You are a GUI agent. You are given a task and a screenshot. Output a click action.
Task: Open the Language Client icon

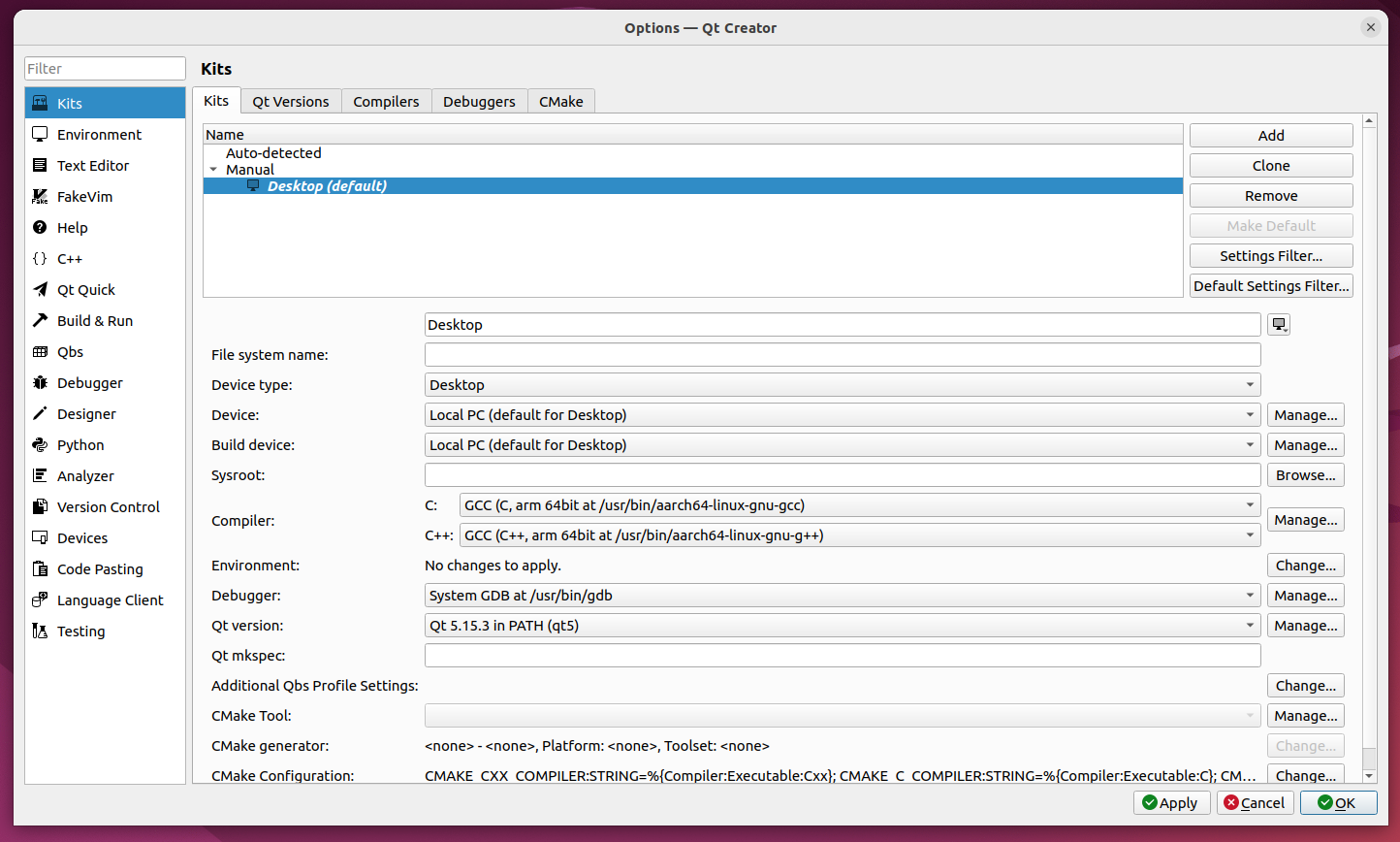point(40,599)
